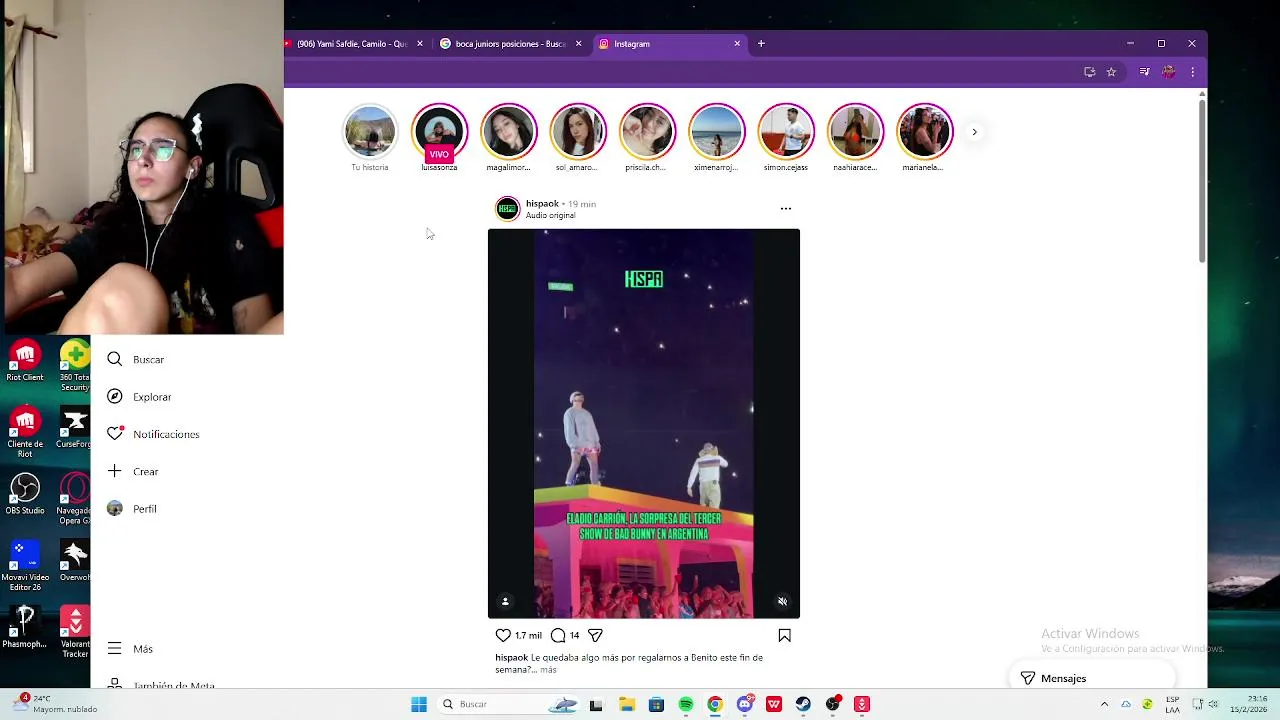Viewport: 1280px width, 720px height.
Task: Expand the Más hamburger menu
Action: (x=130, y=649)
